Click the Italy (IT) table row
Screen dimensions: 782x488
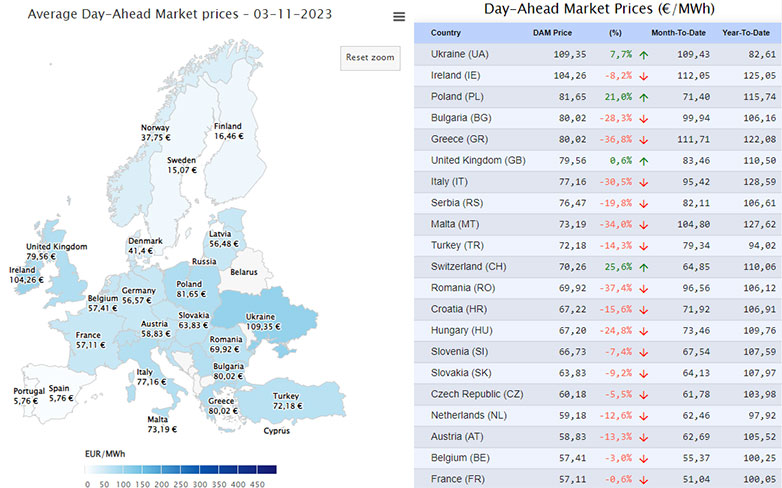click(597, 183)
